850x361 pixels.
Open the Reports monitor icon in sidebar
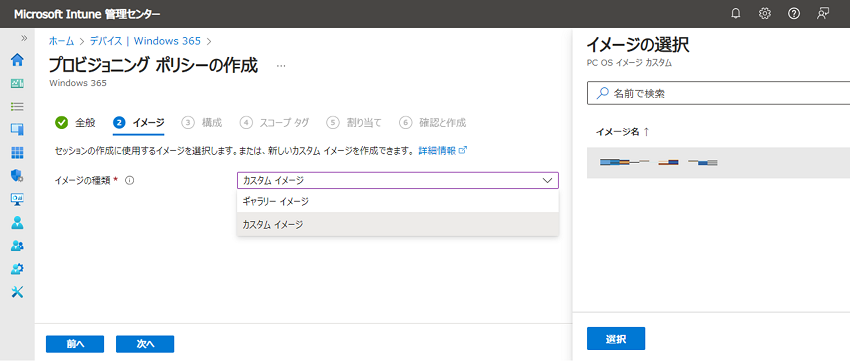[x=17, y=199]
